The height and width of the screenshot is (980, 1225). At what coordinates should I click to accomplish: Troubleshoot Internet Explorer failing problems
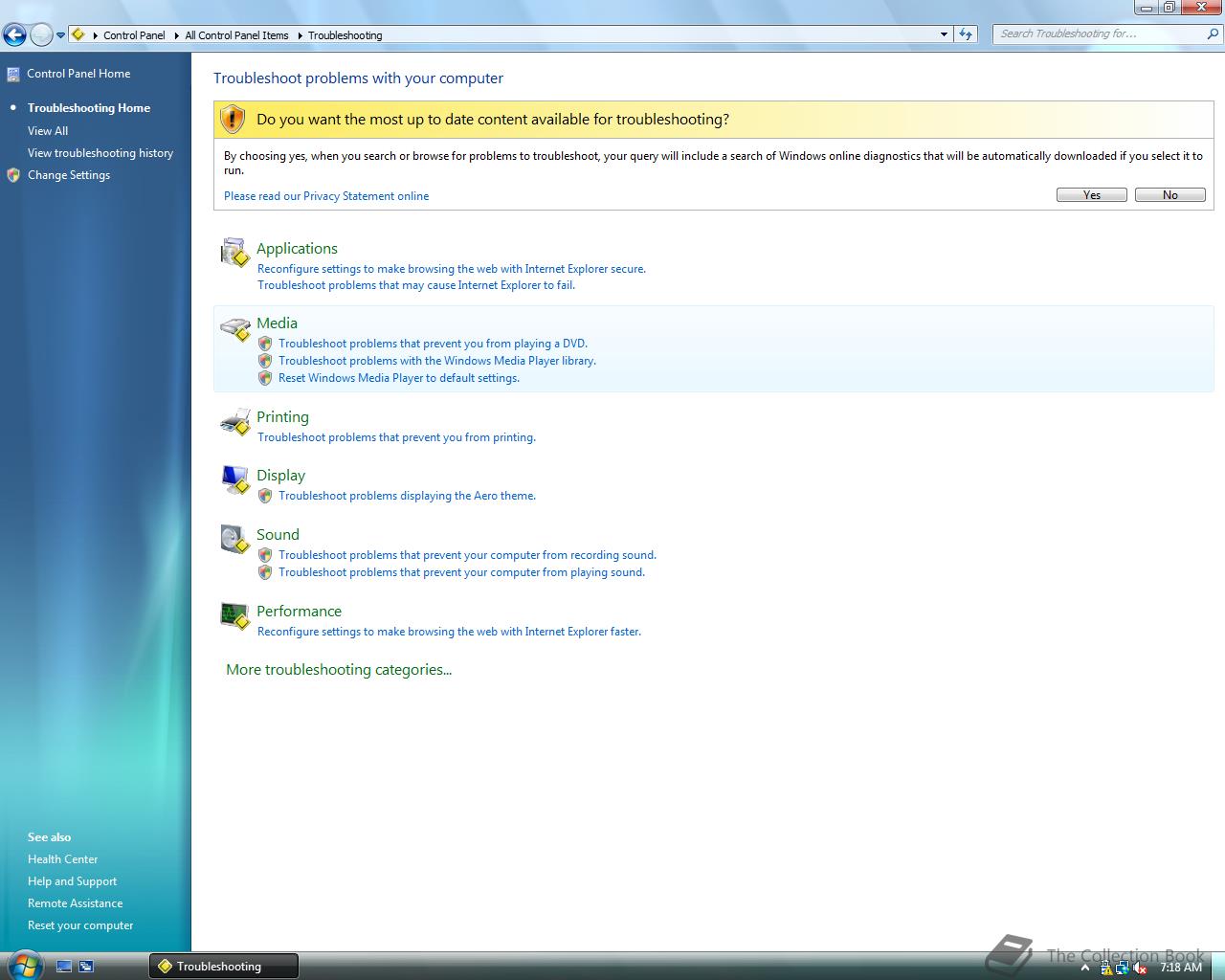[416, 285]
